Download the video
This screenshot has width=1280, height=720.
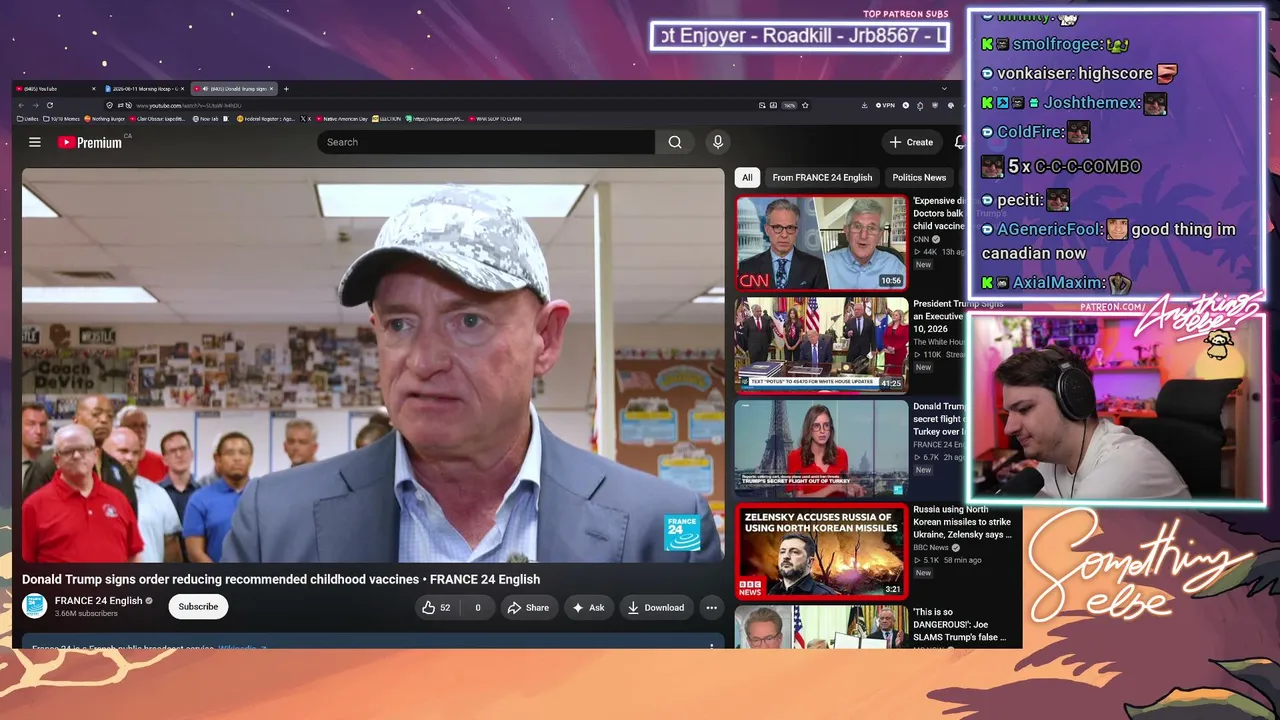(x=656, y=607)
